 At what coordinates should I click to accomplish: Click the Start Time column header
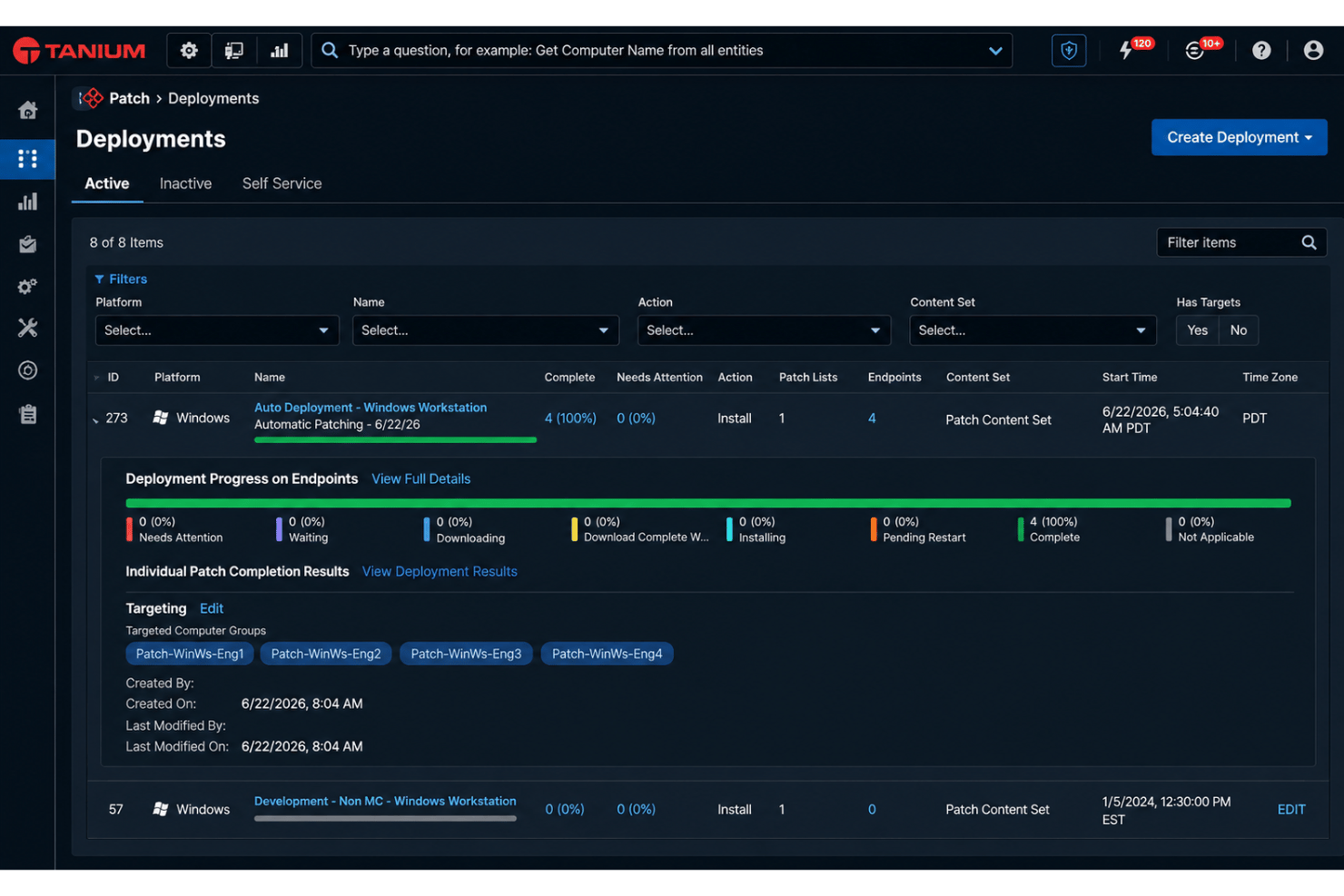(1130, 378)
